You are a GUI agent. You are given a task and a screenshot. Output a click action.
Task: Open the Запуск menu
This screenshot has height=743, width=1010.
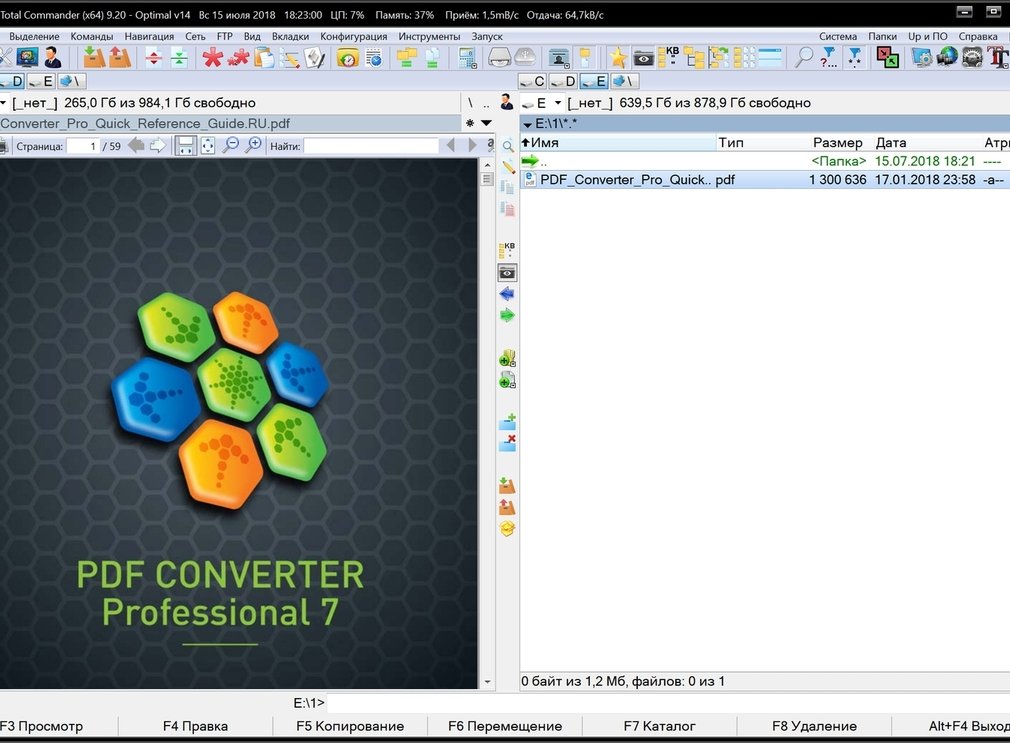click(487, 36)
